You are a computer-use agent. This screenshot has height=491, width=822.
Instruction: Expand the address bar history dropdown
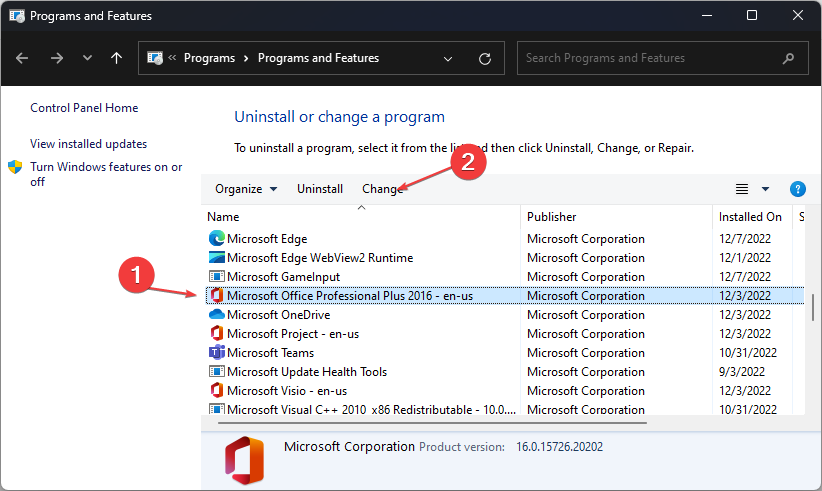(x=448, y=59)
